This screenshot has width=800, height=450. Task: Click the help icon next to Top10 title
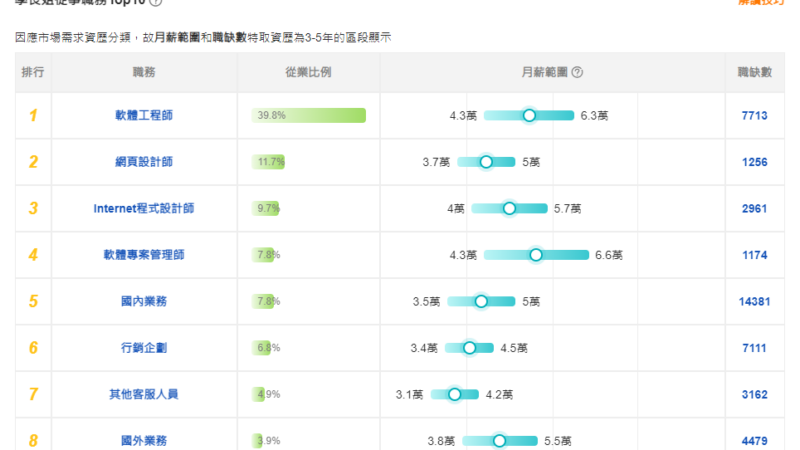click(156, 3)
